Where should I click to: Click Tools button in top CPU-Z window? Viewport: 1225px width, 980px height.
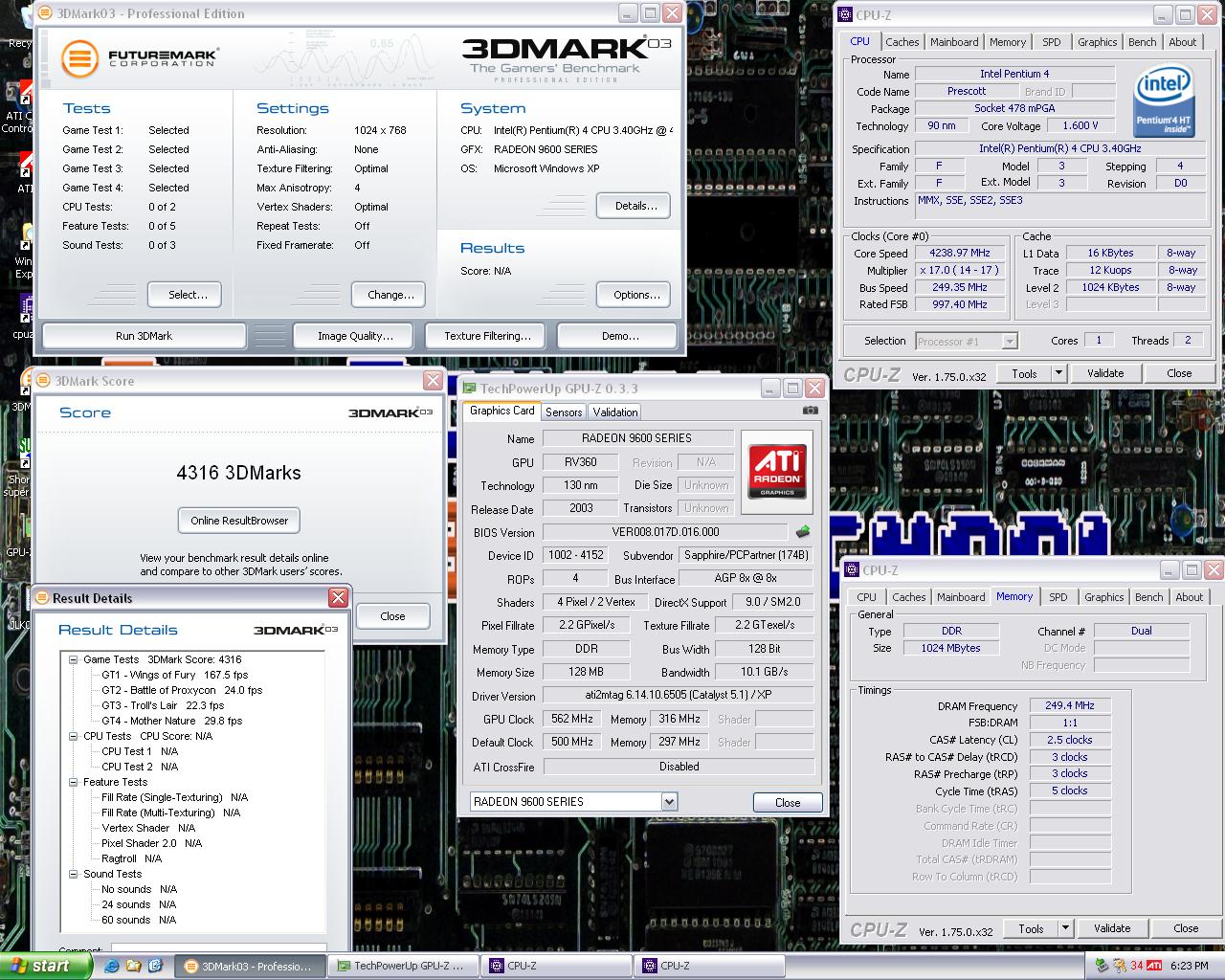(x=1024, y=373)
